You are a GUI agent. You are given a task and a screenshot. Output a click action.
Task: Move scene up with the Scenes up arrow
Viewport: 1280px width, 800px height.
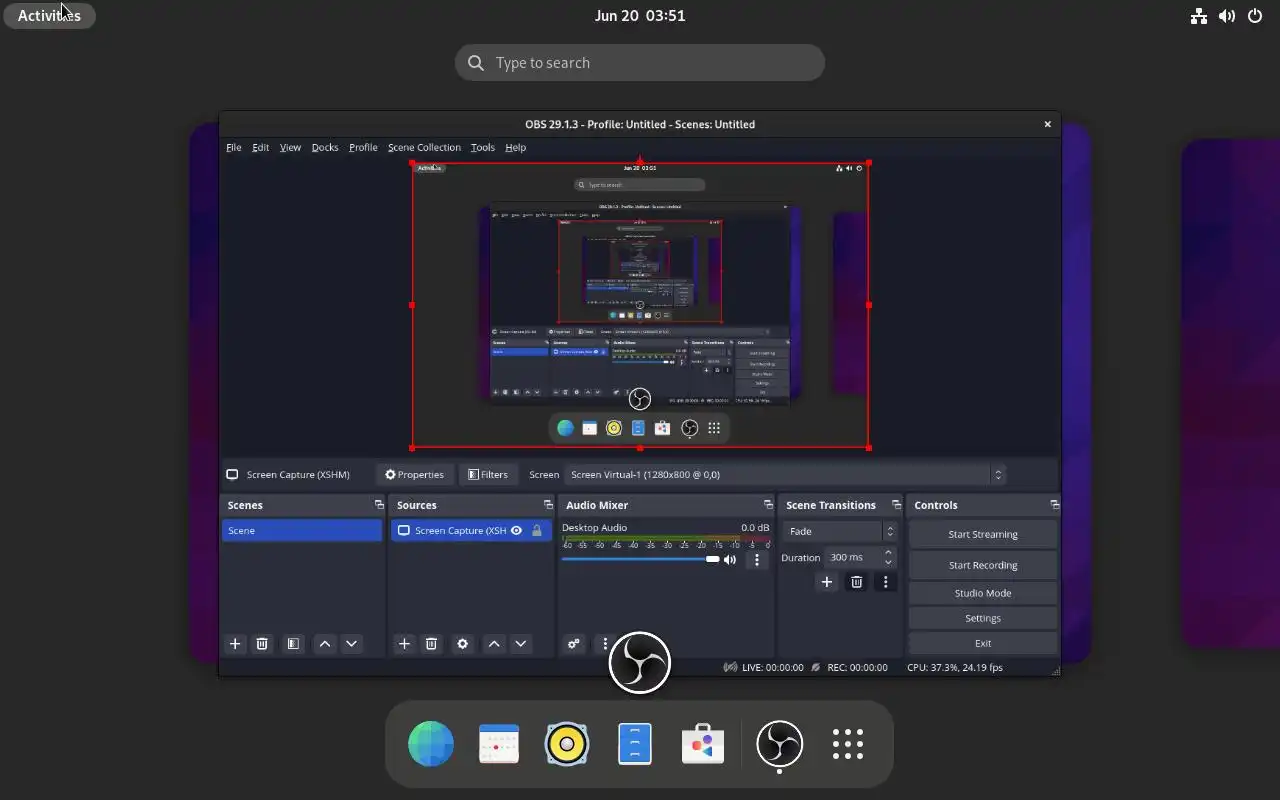(x=325, y=644)
